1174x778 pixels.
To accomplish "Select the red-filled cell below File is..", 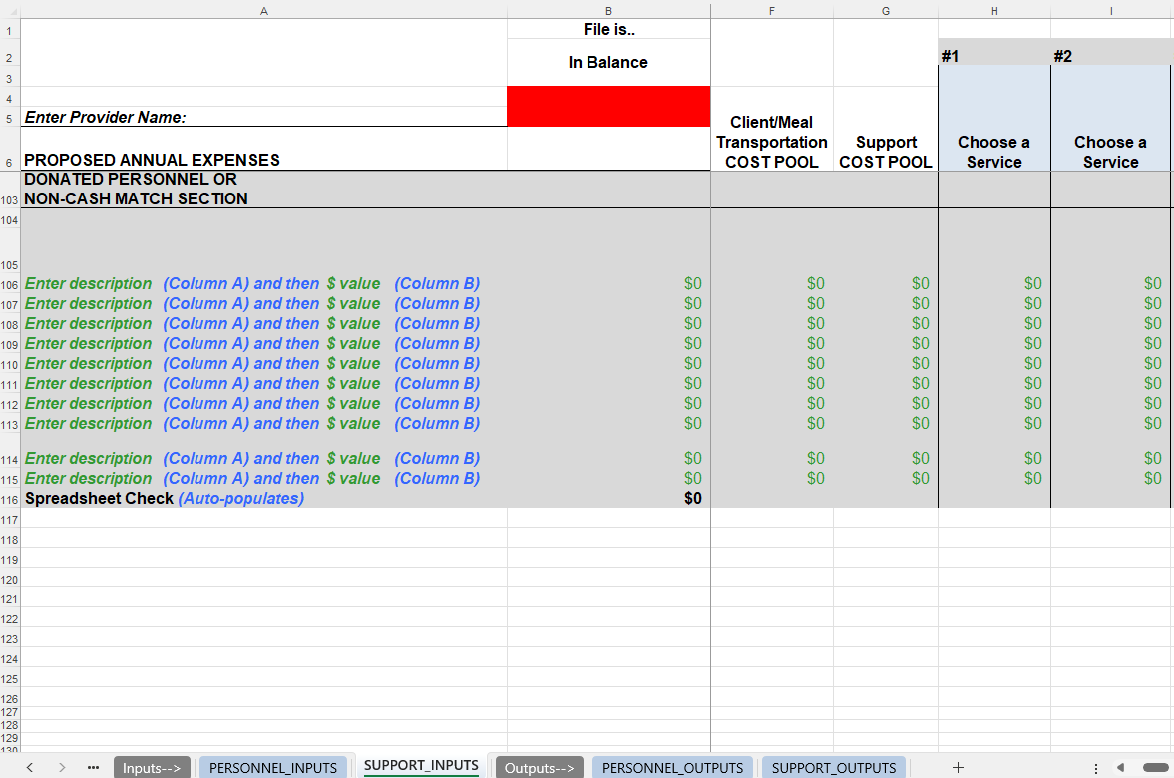I will (x=608, y=105).
